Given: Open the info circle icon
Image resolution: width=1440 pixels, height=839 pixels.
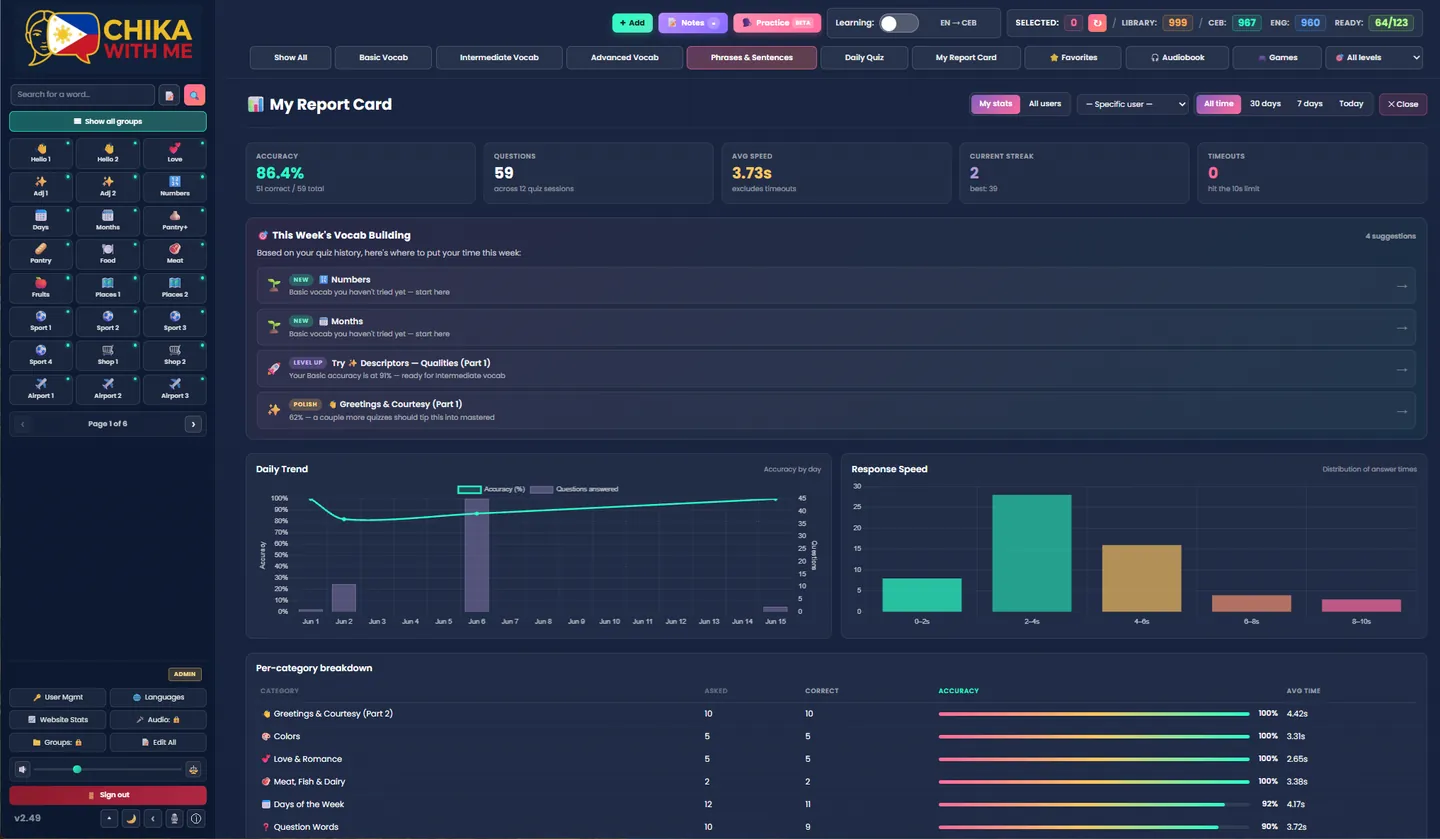Looking at the screenshot, I should point(196,819).
